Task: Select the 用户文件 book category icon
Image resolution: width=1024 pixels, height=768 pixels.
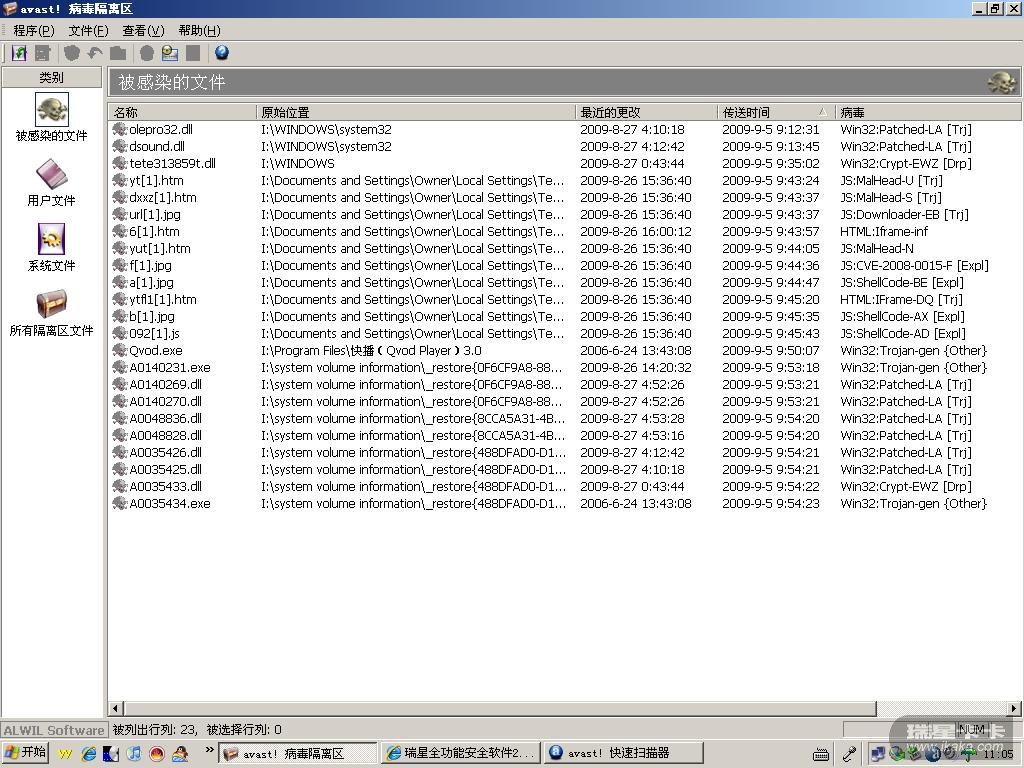Action: click(x=52, y=174)
